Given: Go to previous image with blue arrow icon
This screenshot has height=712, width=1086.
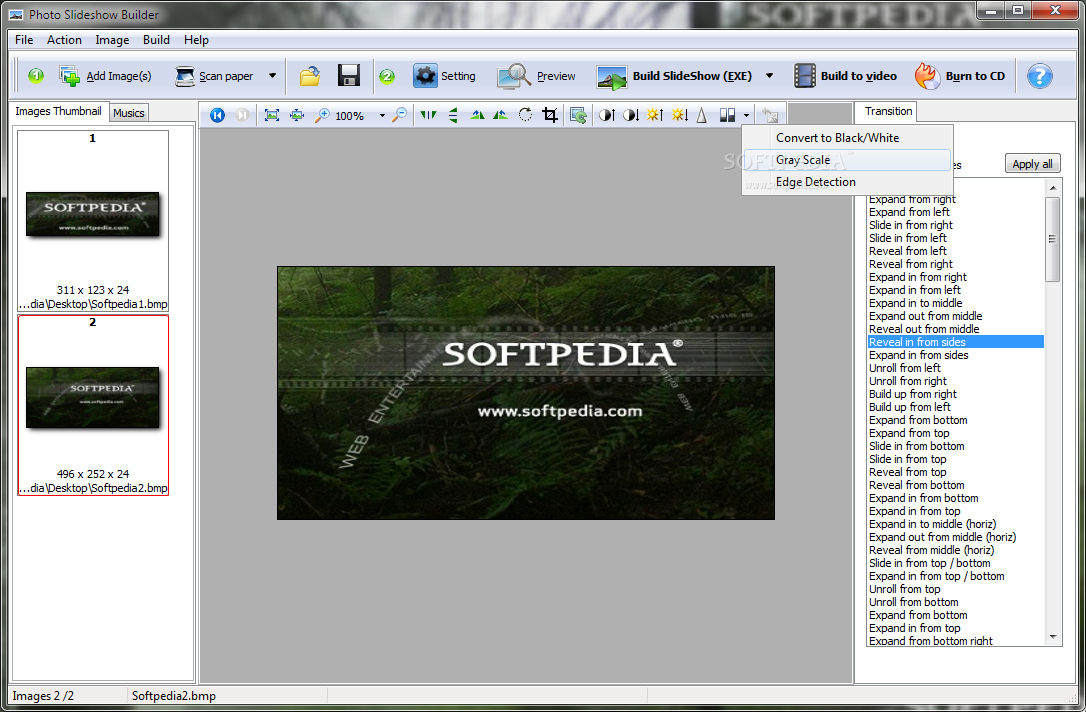Looking at the screenshot, I should coord(217,115).
